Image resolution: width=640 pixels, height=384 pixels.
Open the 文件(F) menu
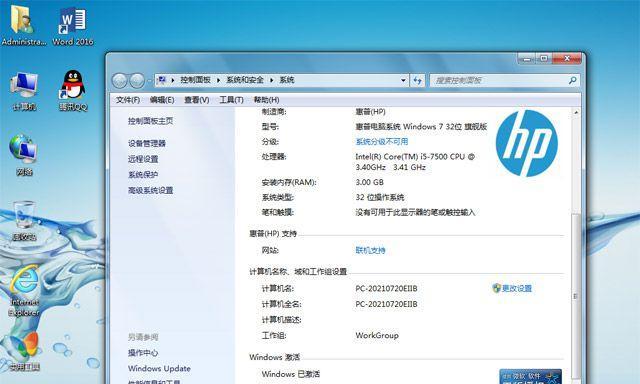(x=128, y=100)
